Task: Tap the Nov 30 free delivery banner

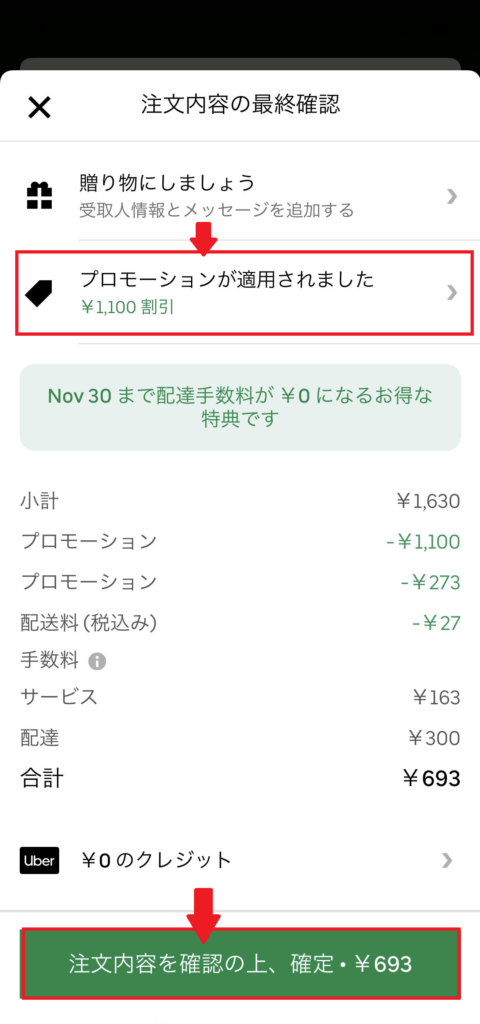Action: 240,408
